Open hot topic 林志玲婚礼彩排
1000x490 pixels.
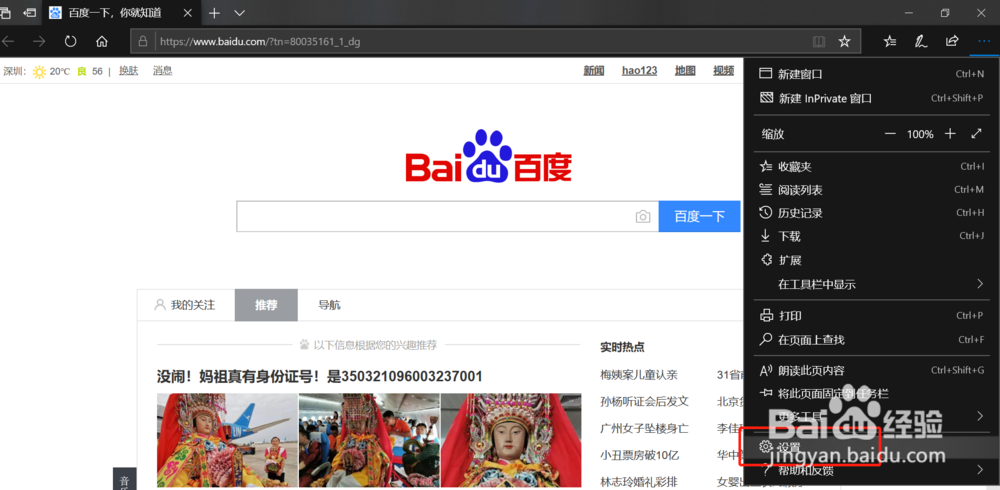pos(638,481)
